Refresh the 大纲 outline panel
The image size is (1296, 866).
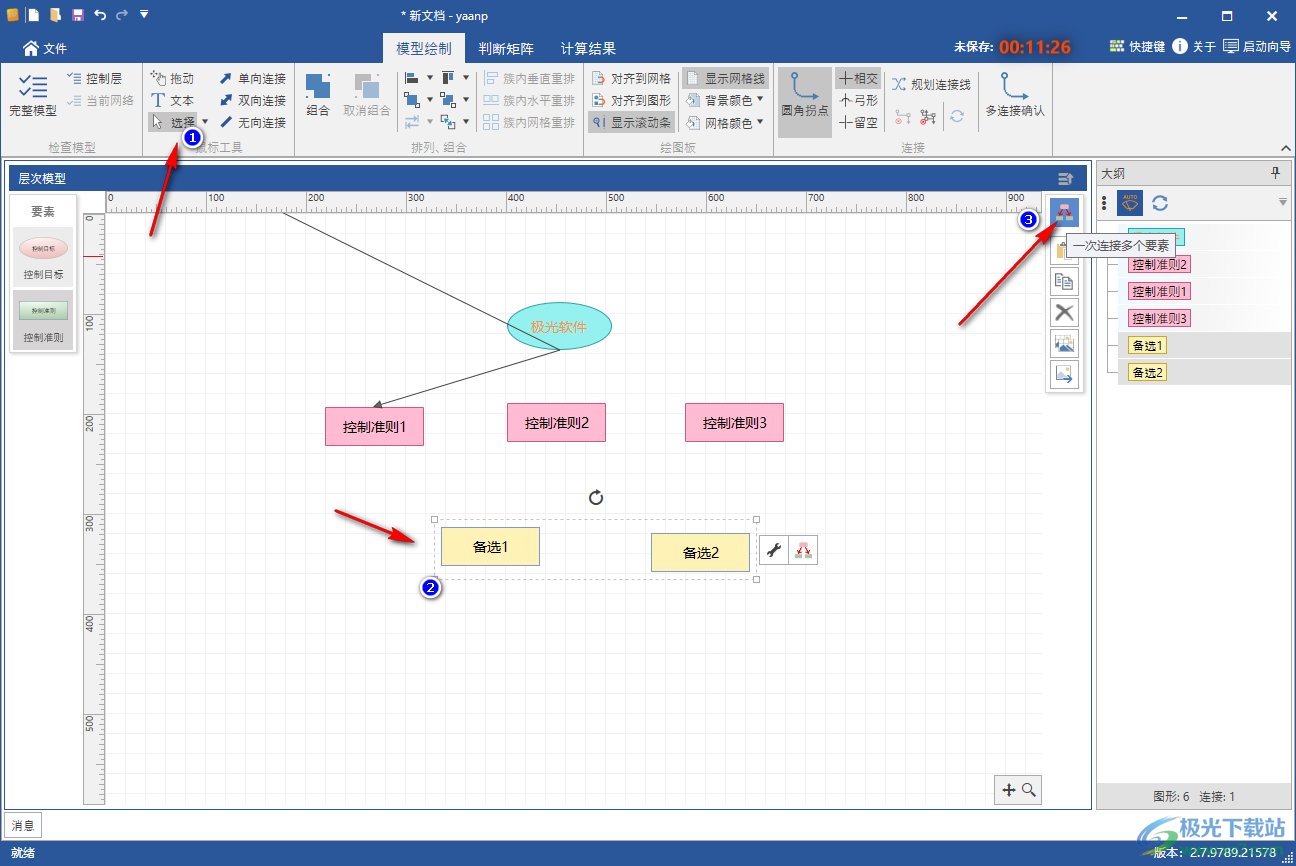point(1160,203)
